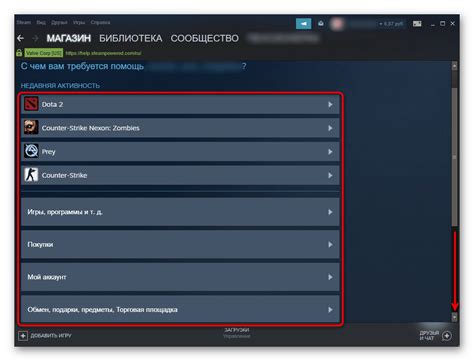This screenshot has height=361, width=474.
Task: Switch to the БИБЛИОТЕКА tab
Action: pos(131,38)
